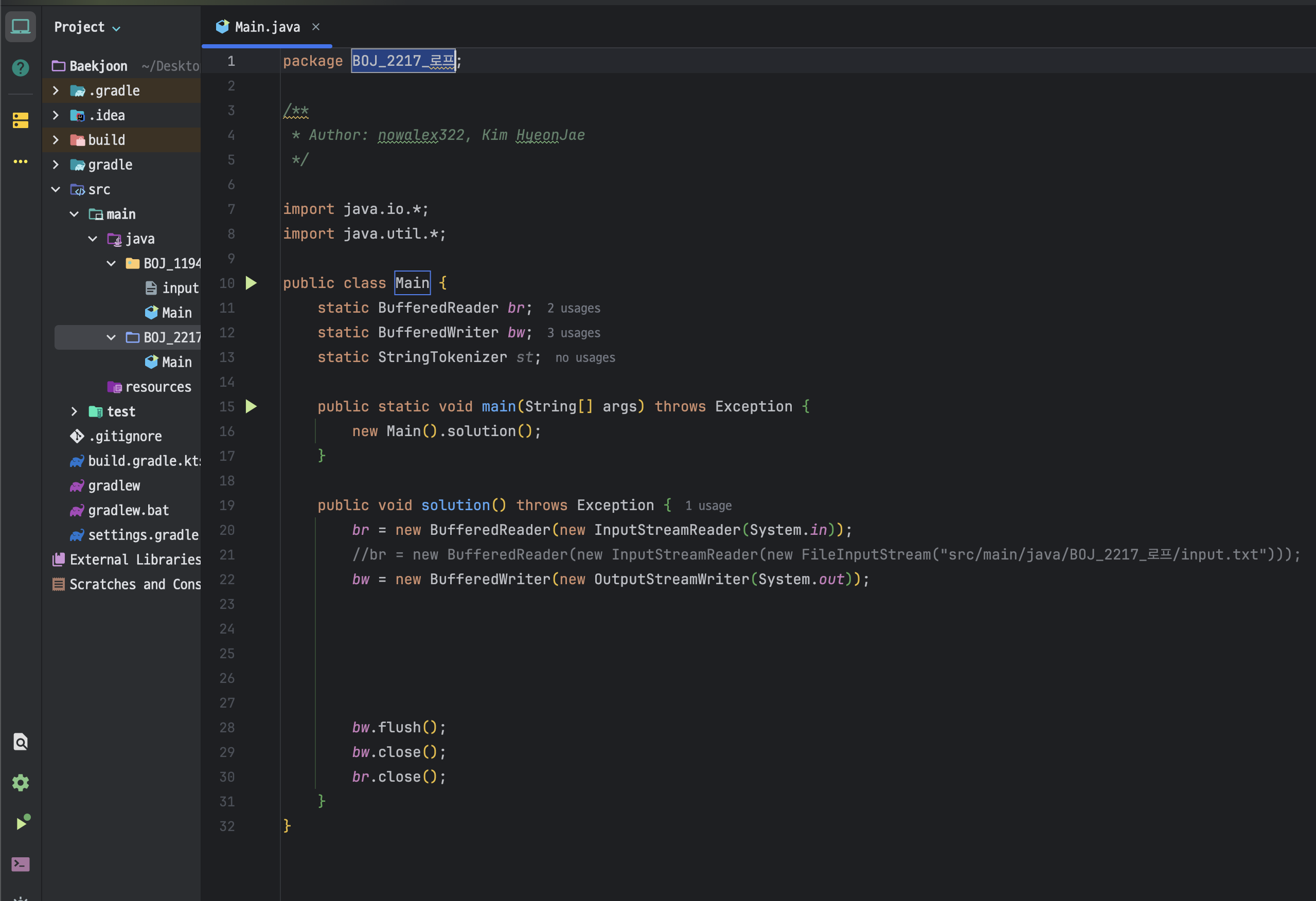Image resolution: width=1316 pixels, height=901 pixels.
Task: Expand the test folder
Action: tap(74, 411)
